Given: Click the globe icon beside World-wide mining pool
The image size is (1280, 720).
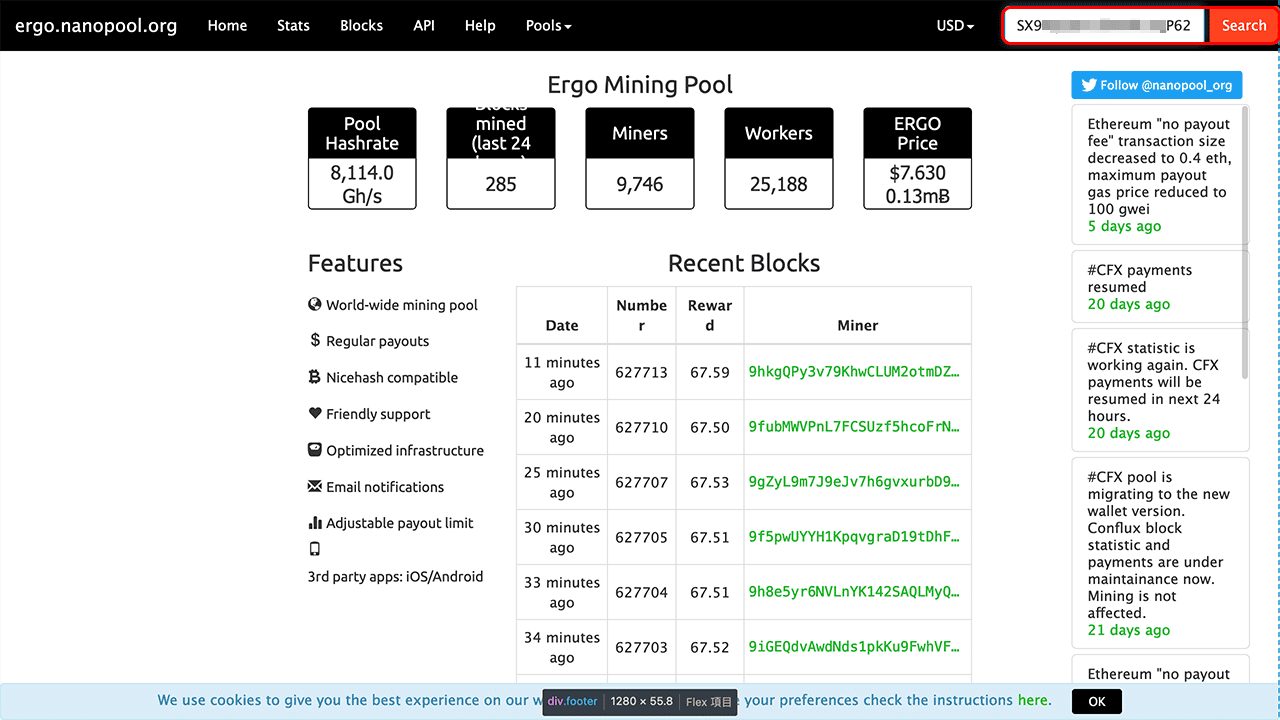Looking at the screenshot, I should 315,304.
